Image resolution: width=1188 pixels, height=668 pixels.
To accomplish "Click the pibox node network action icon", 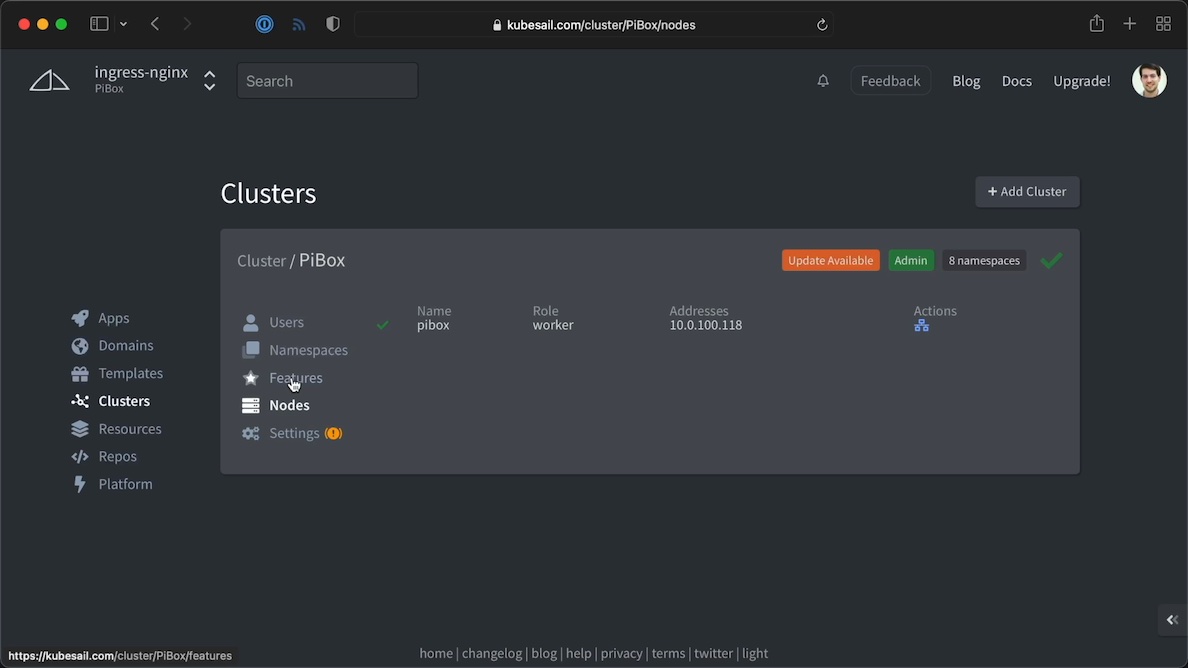I will tap(921, 326).
